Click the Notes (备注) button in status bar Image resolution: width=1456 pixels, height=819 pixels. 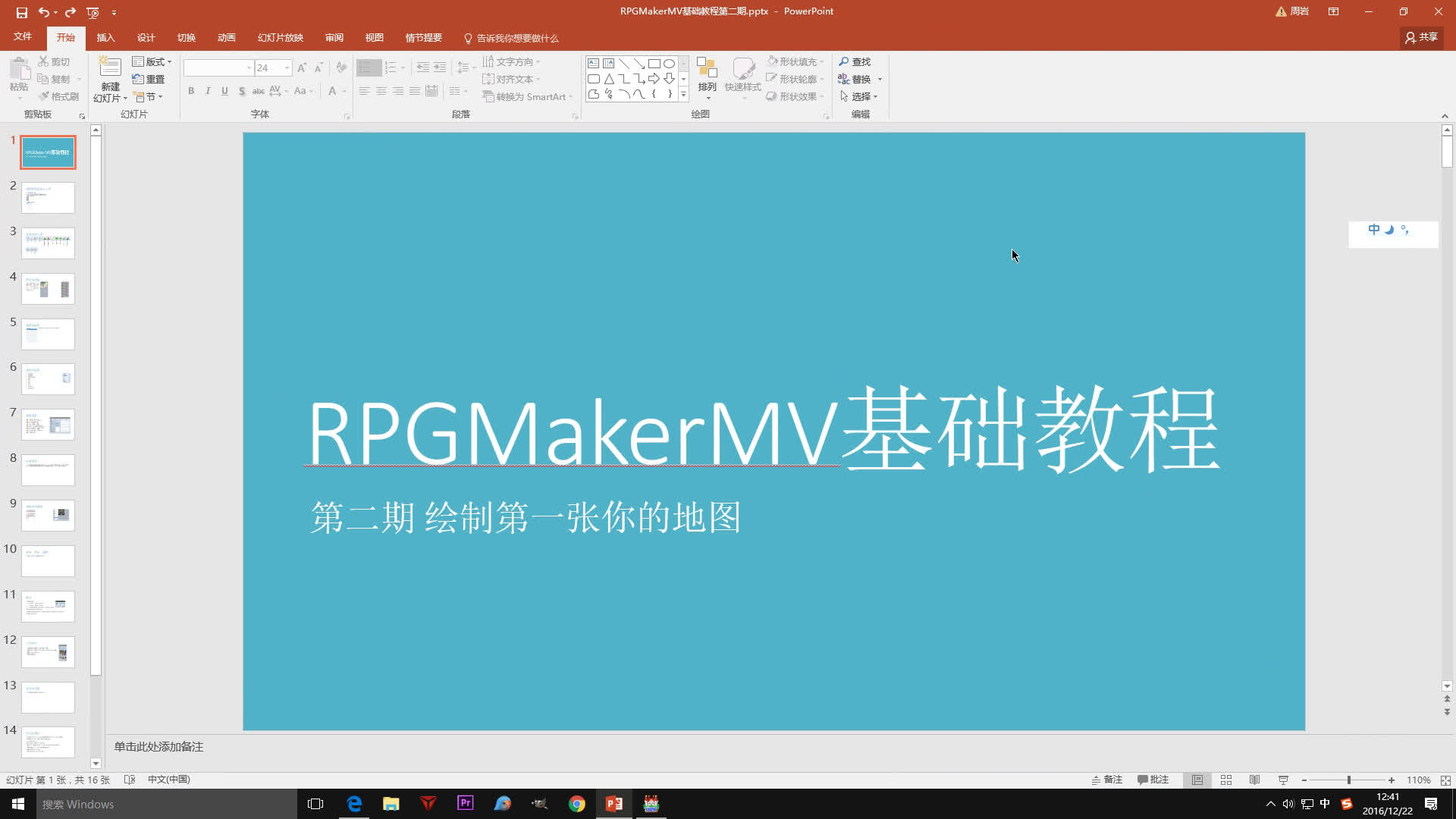1106,780
